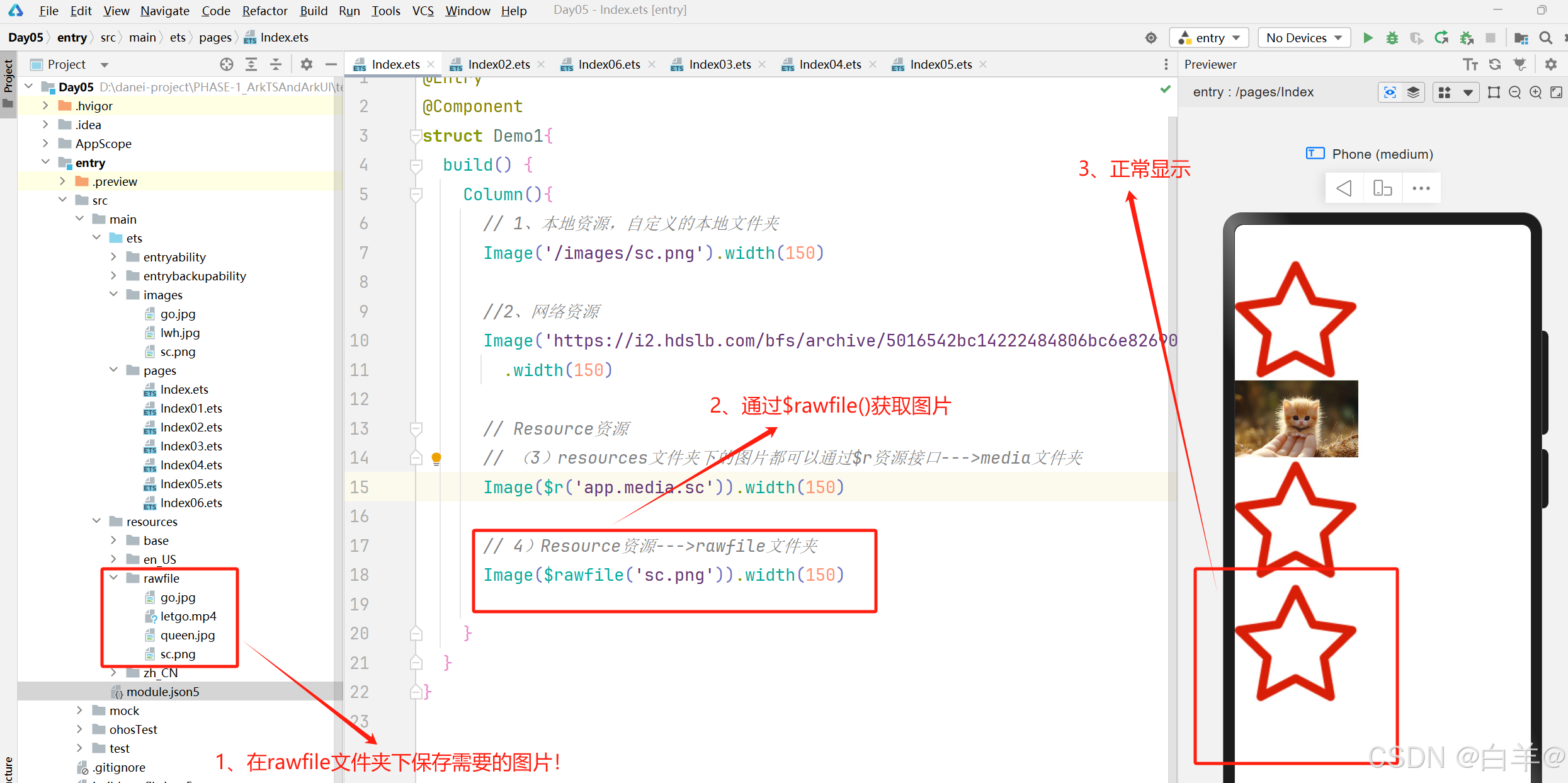Toggle the Previewer Inspector eye mode

pyautogui.click(x=1390, y=93)
